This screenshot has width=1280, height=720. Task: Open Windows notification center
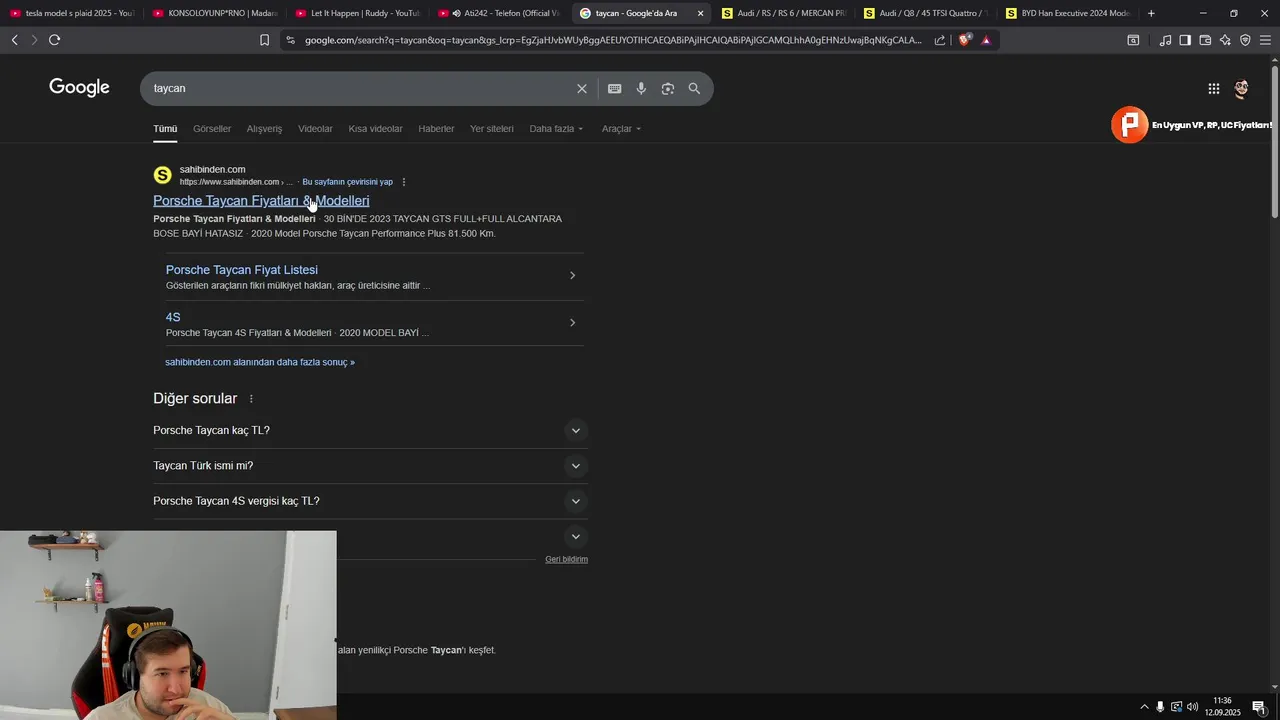pos(1259,707)
